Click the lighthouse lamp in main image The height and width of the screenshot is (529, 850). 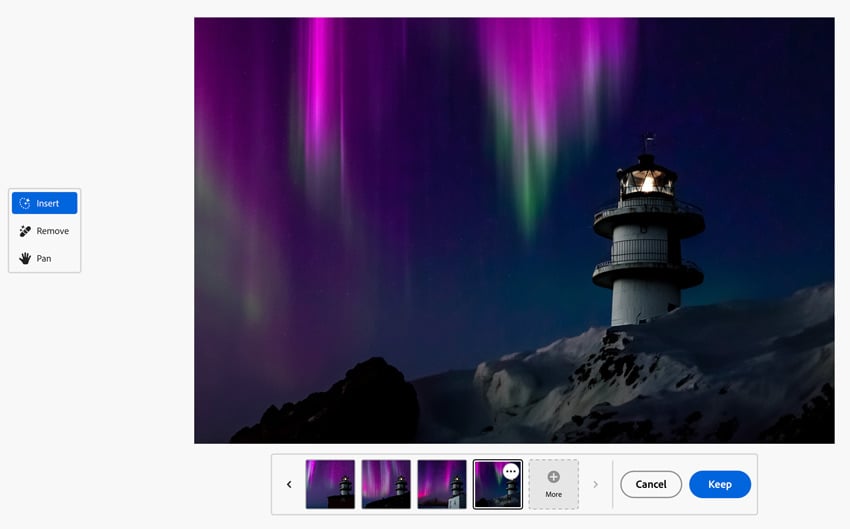pyautogui.click(x=647, y=182)
